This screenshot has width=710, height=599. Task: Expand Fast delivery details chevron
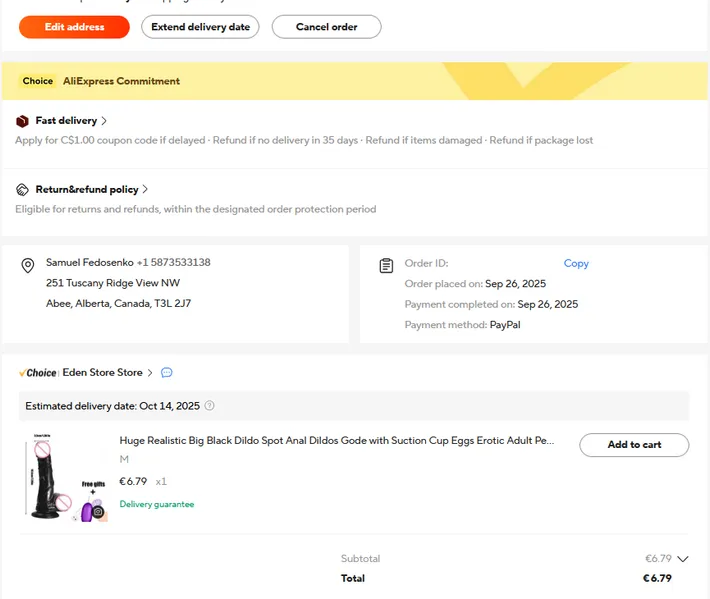(104, 121)
